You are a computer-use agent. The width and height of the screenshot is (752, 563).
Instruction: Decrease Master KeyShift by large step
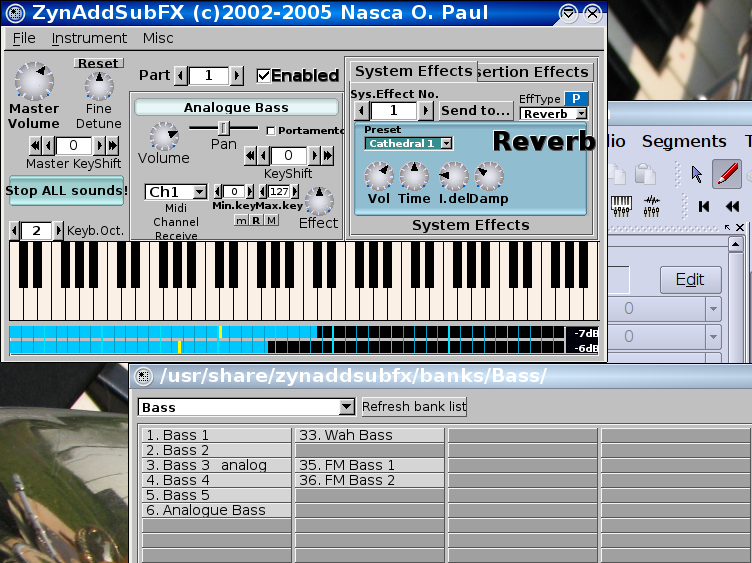click(35, 145)
